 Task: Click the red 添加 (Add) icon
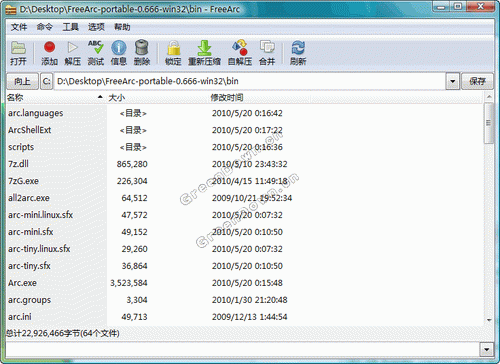coord(49,47)
